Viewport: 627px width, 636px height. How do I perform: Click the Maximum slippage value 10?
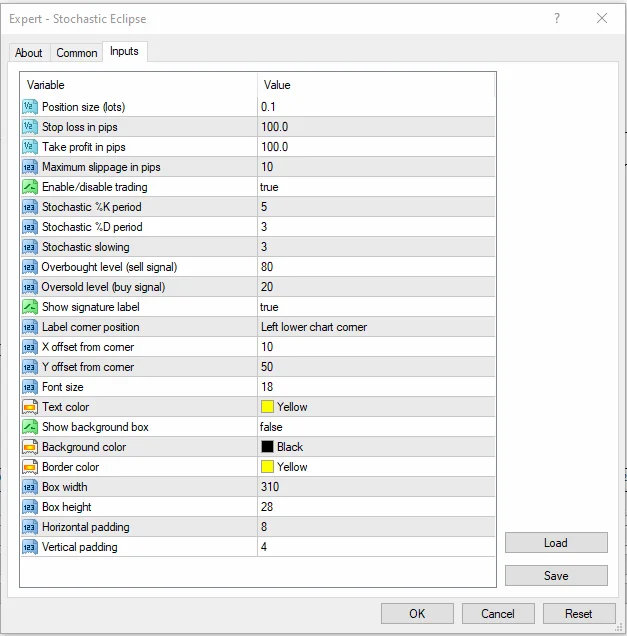(376, 167)
